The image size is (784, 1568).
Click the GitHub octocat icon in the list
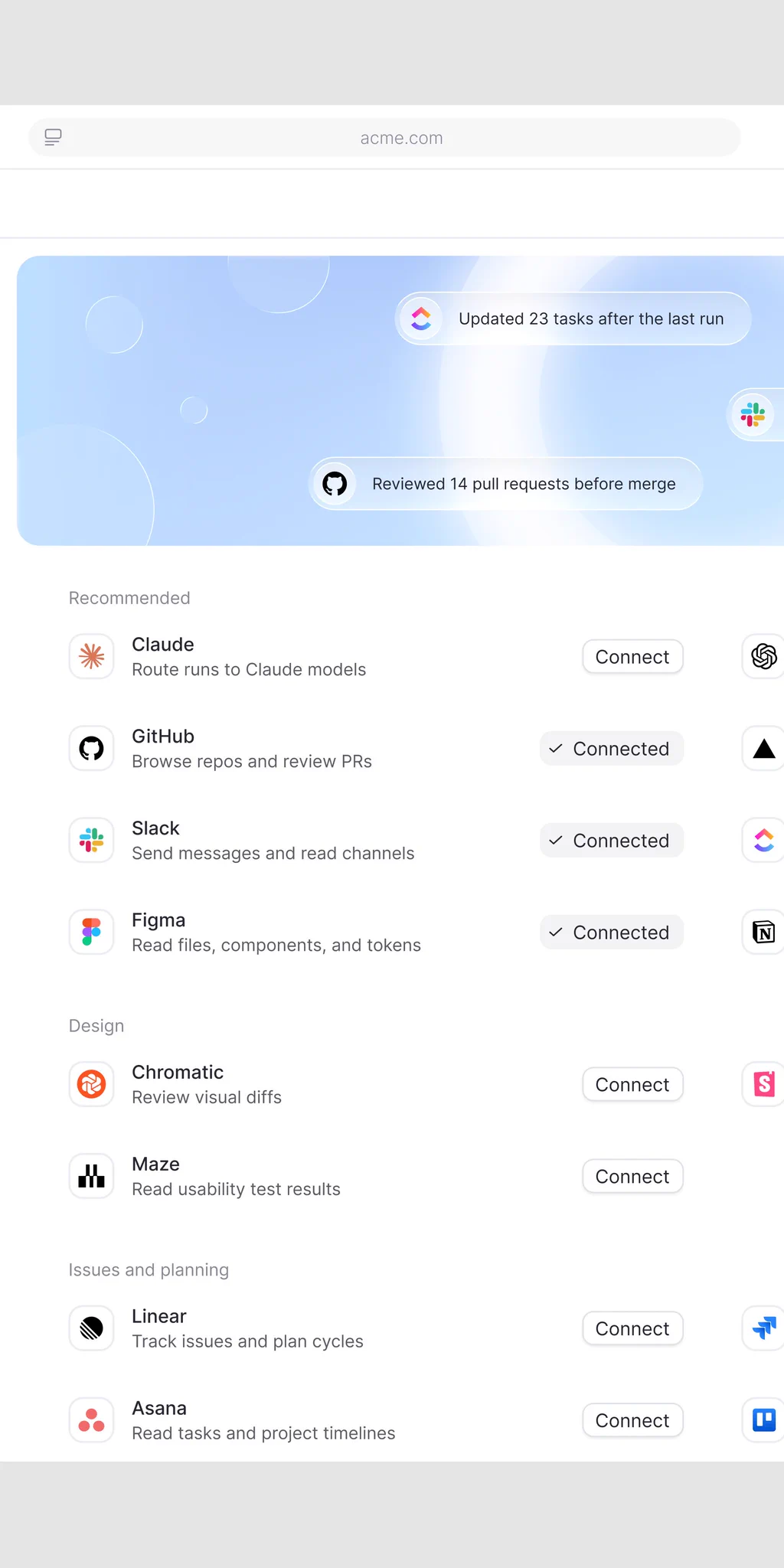92,748
